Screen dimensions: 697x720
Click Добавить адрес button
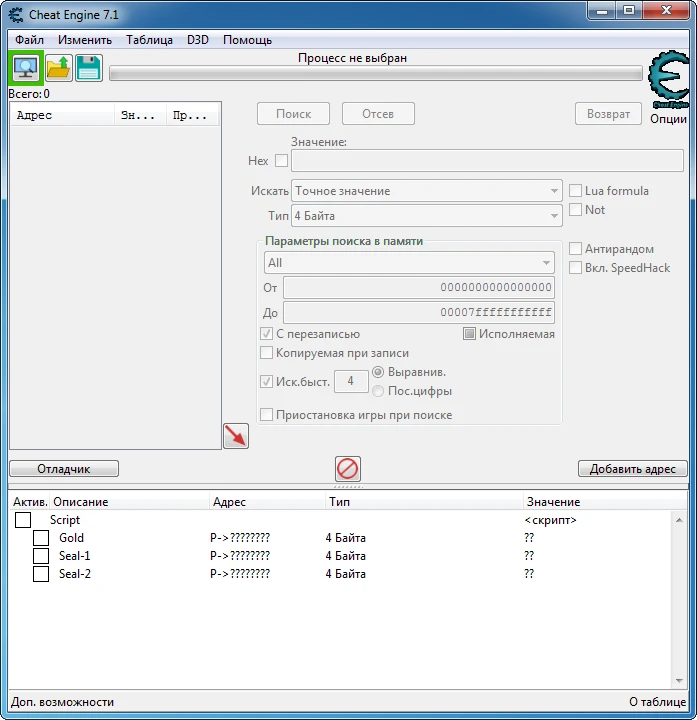633,469
